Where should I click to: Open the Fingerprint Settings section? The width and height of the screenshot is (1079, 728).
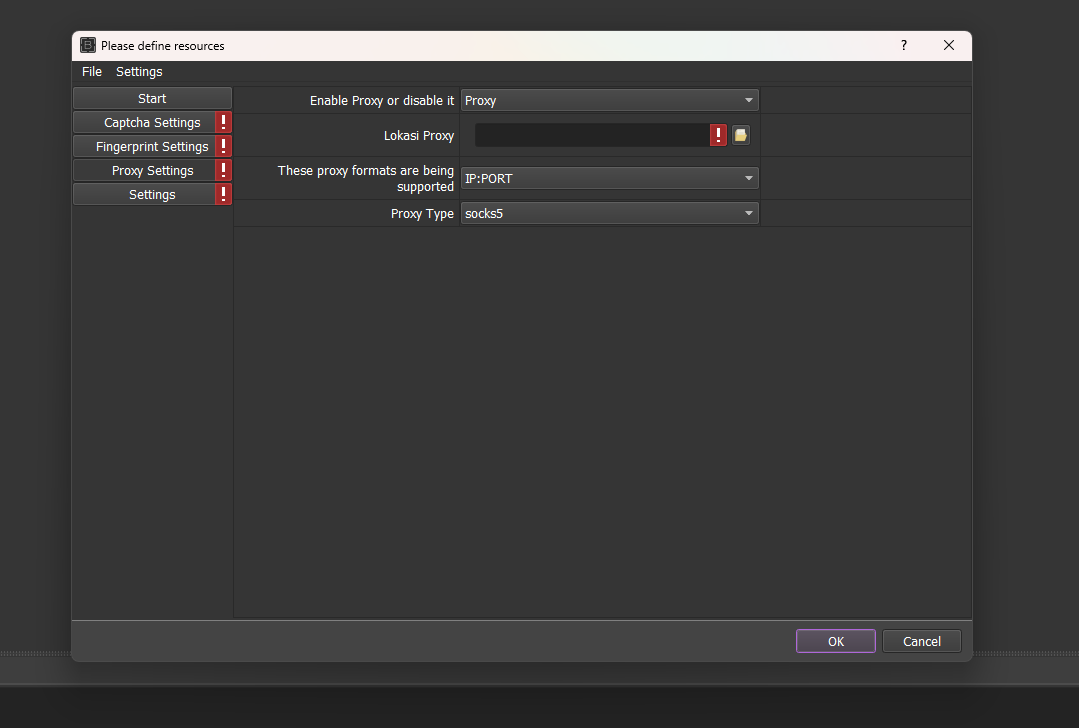[147, 146]
